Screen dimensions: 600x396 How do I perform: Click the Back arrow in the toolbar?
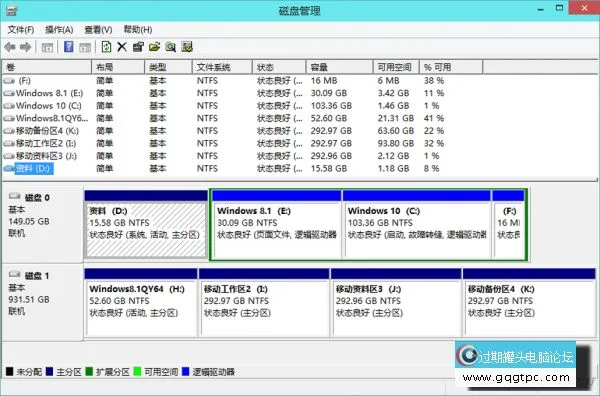point(10,47)
